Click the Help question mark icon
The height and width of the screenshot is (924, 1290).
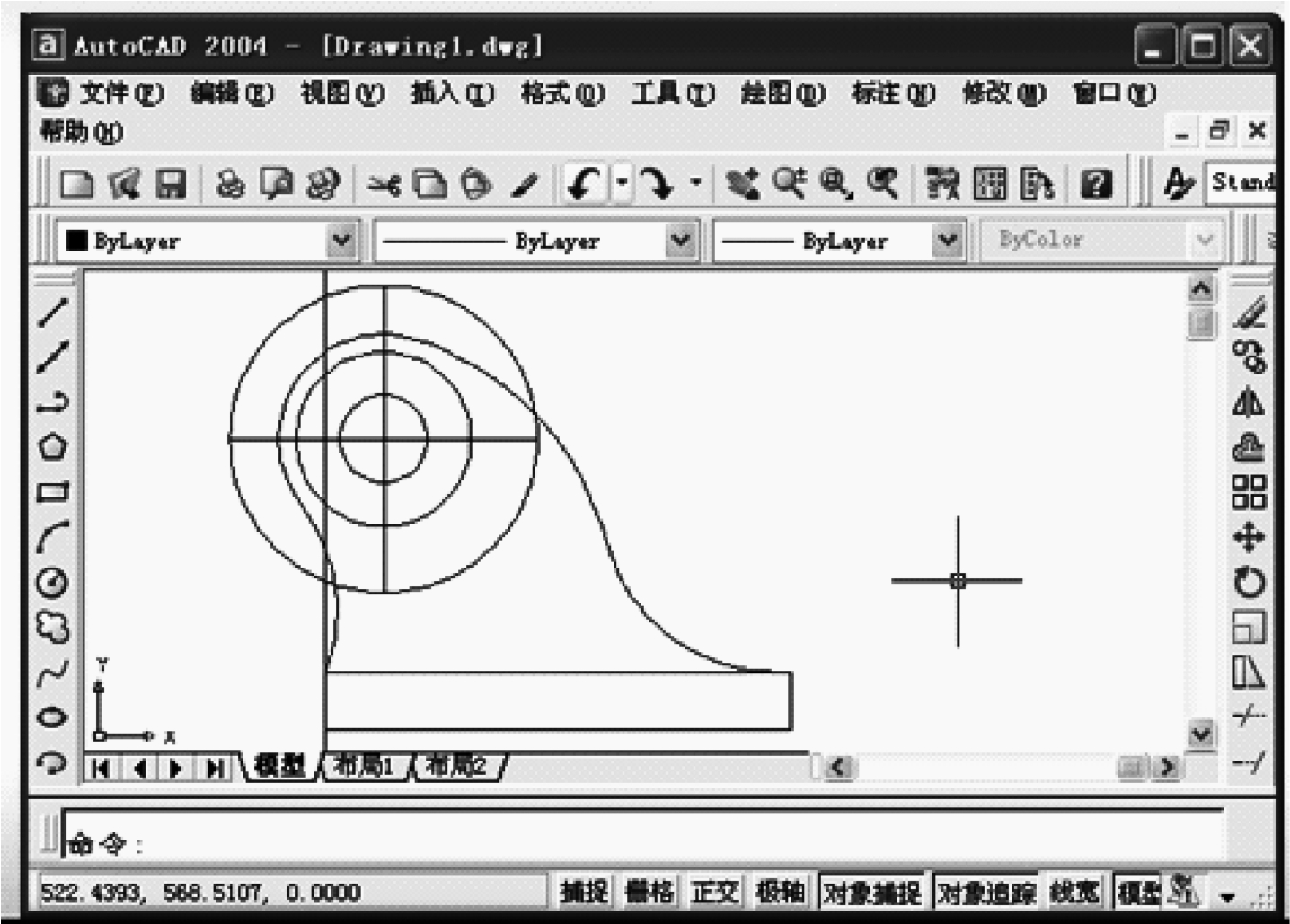[x=1097, y=184]
